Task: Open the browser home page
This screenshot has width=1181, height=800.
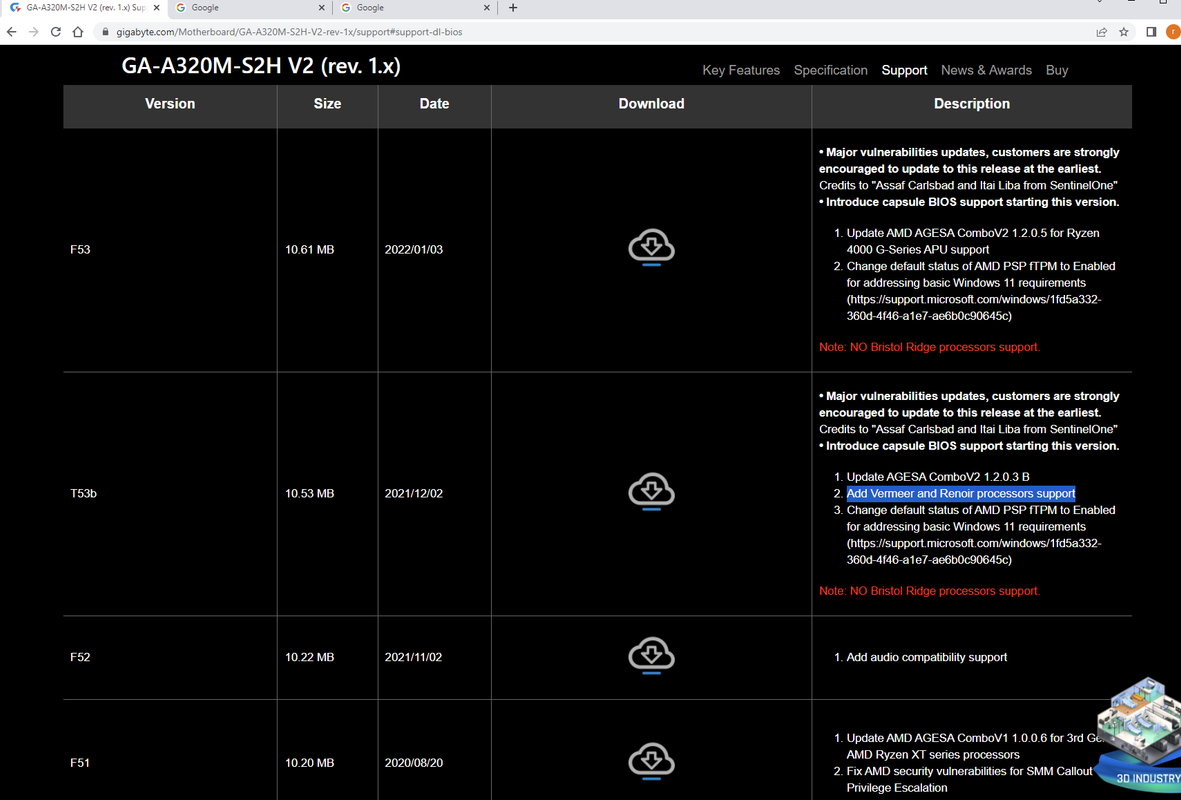Action: coord(78,32)
